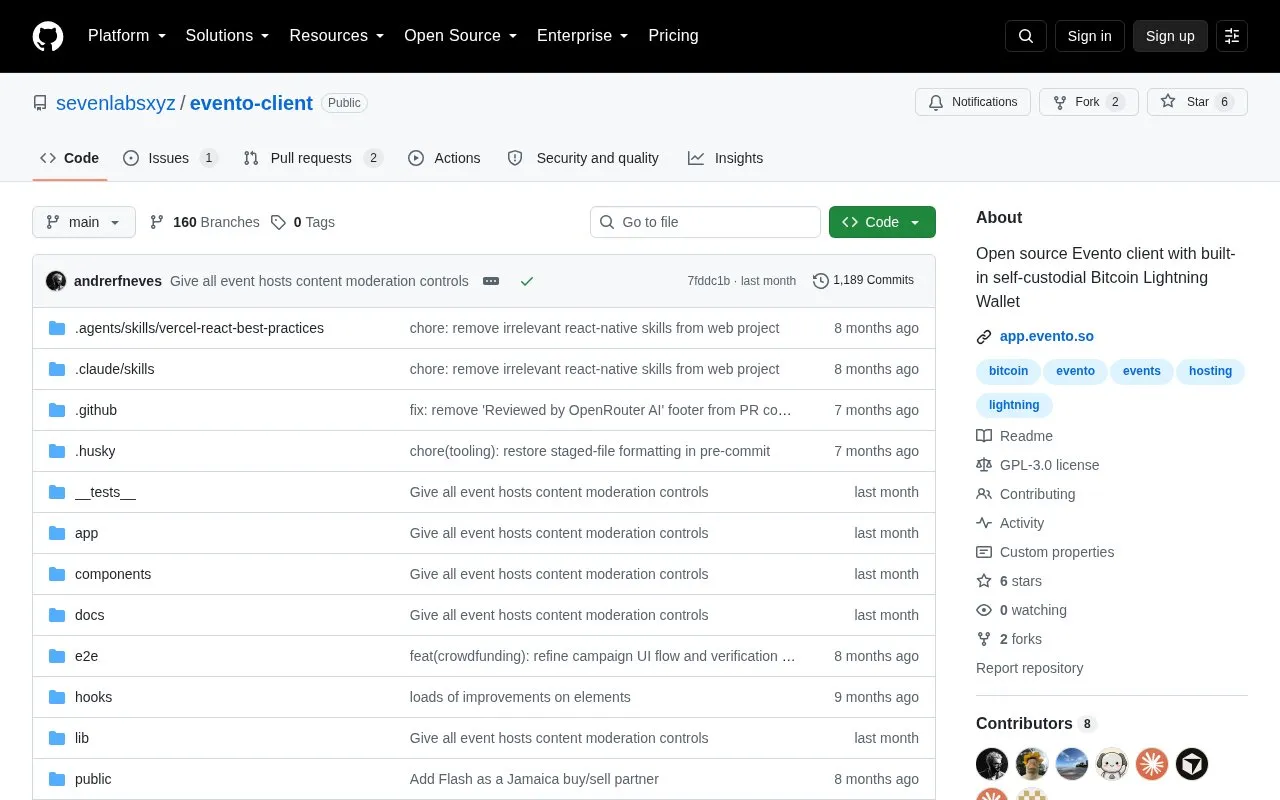Click the Sign in button
Viewport: 1280px width, 800px height.
point(1089,36)
